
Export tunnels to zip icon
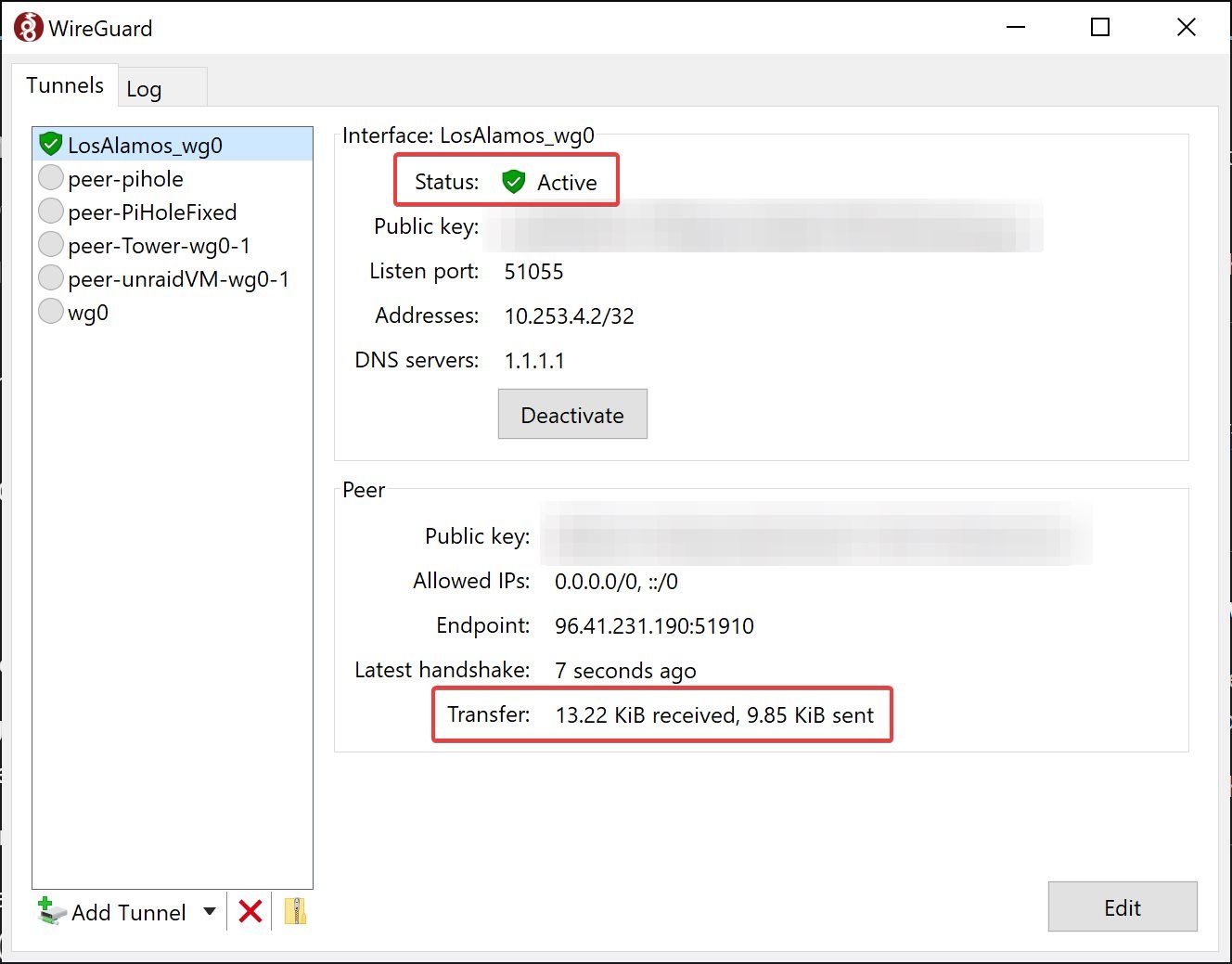(x=295, y=911)
